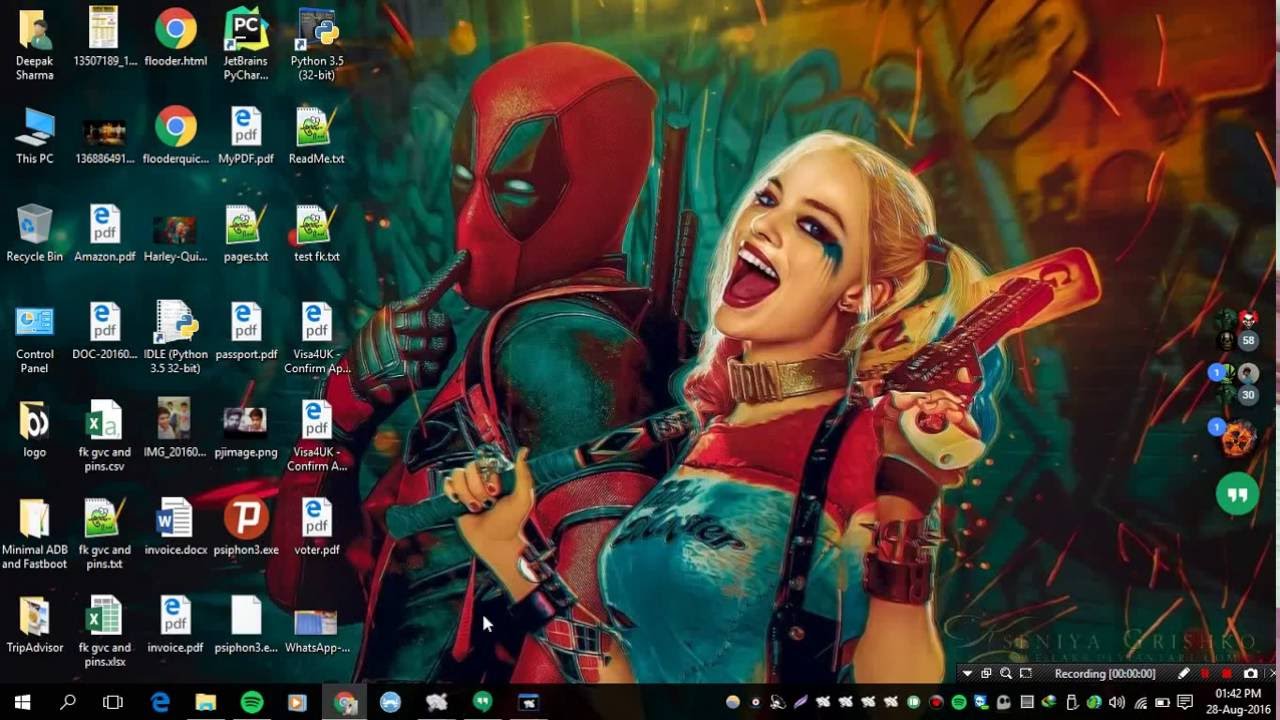Viewport: 1280px width, 720px height.
Task: Select invoice.docx Word document
Action: coord(176,528)
